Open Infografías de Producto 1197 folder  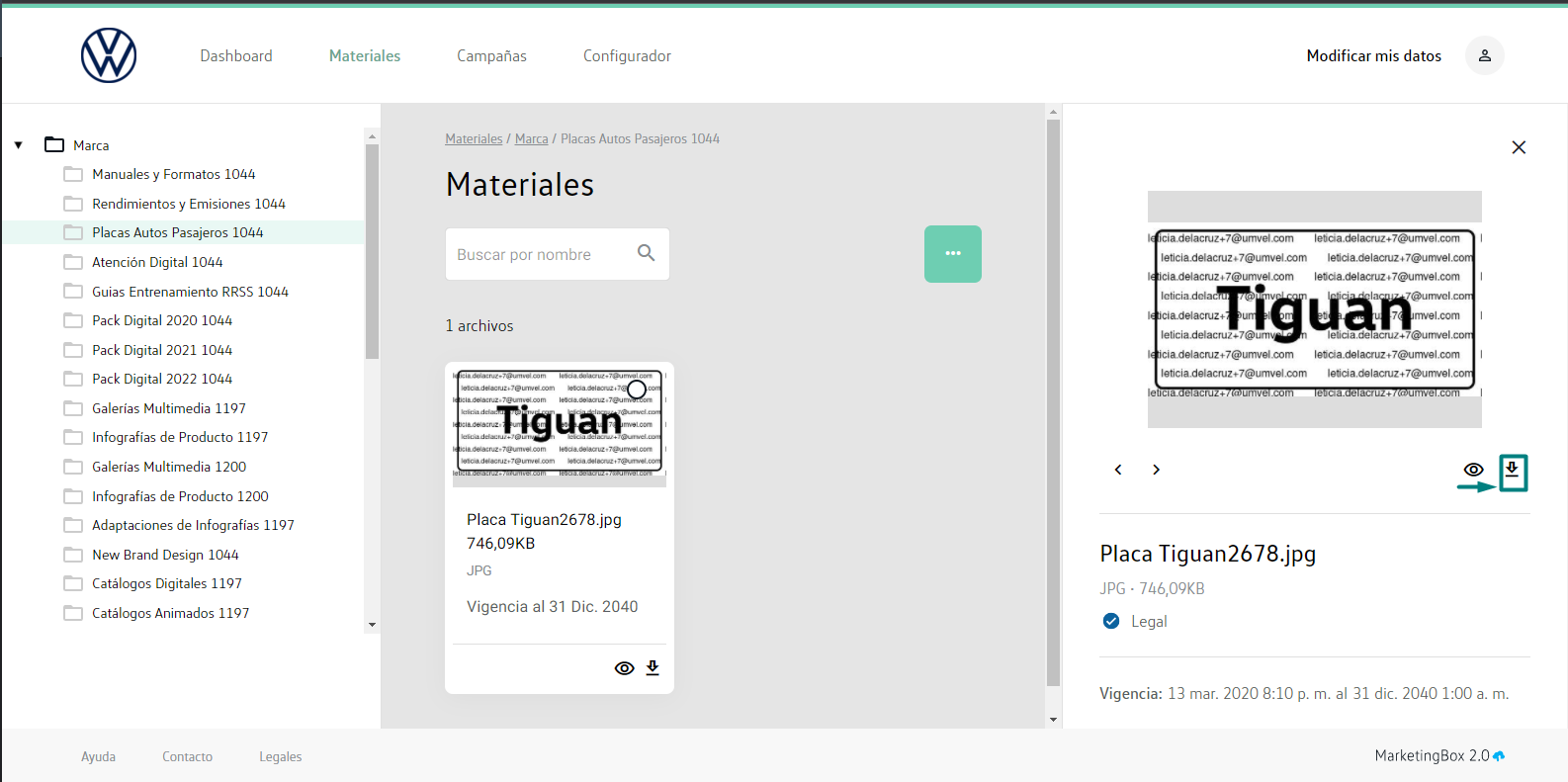pyautogui.click(x=180, y=437)
